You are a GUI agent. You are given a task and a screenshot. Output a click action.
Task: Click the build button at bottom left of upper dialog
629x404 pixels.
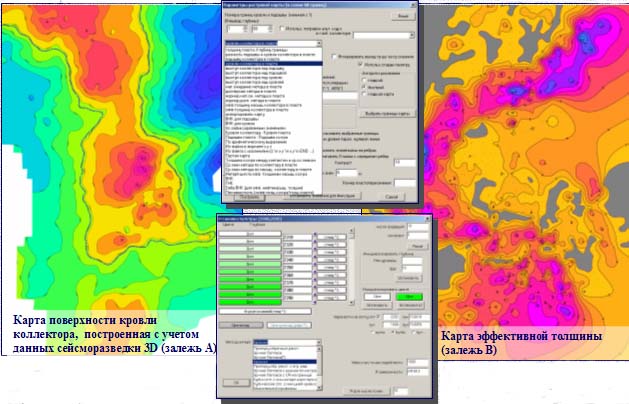pyautogui.click(x=249, y=197)
